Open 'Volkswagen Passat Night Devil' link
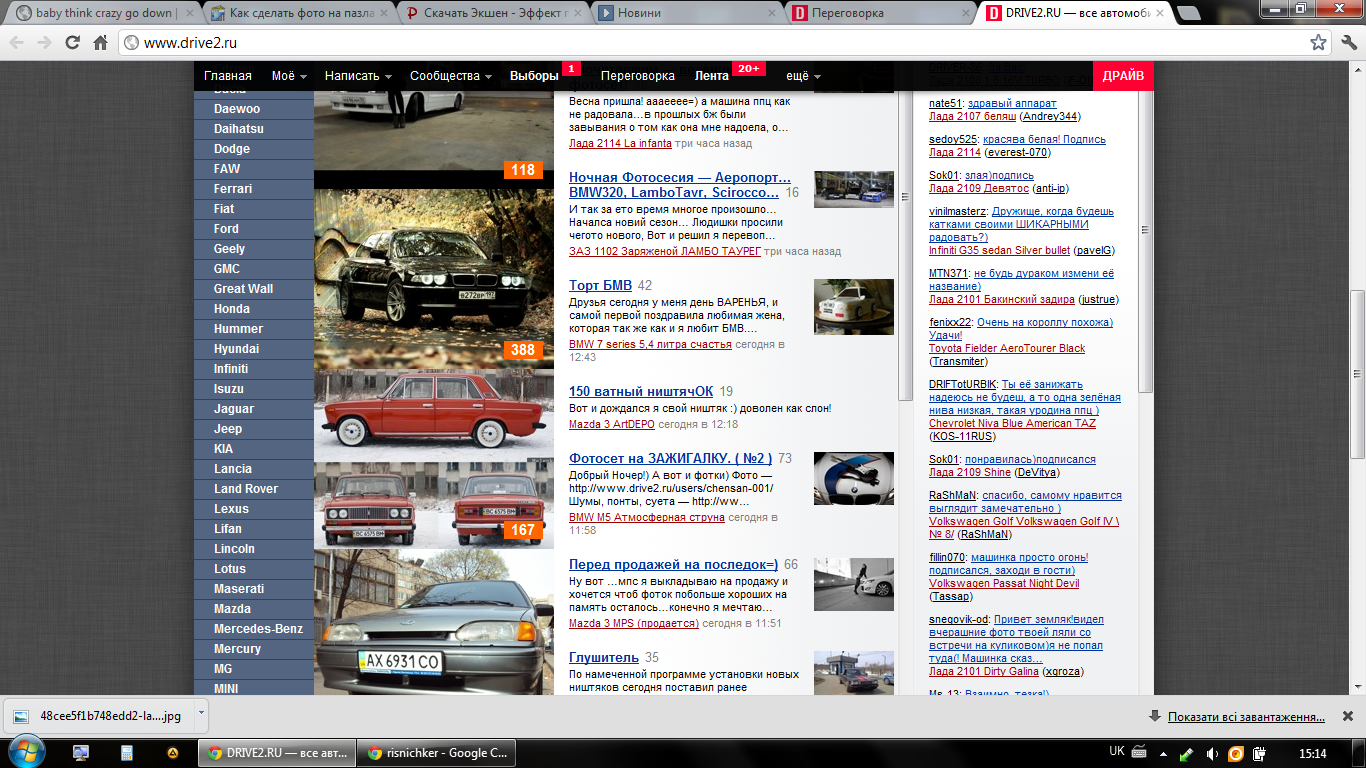1366x768 pixels. 1004,583
